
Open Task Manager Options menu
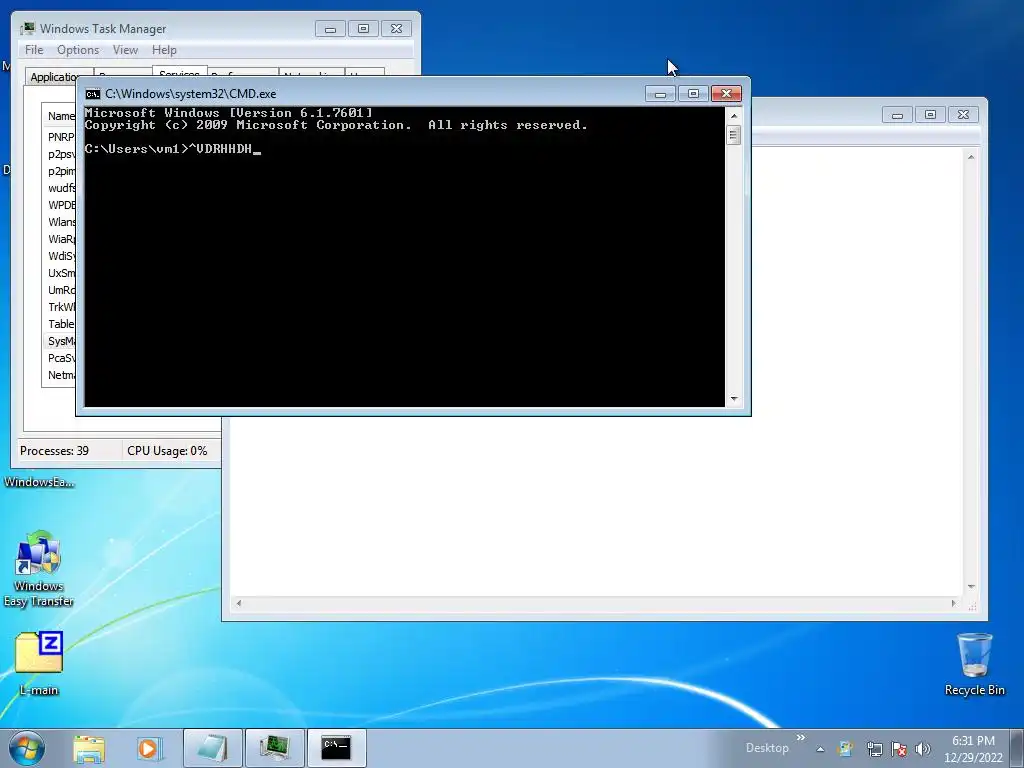(78, 50)
